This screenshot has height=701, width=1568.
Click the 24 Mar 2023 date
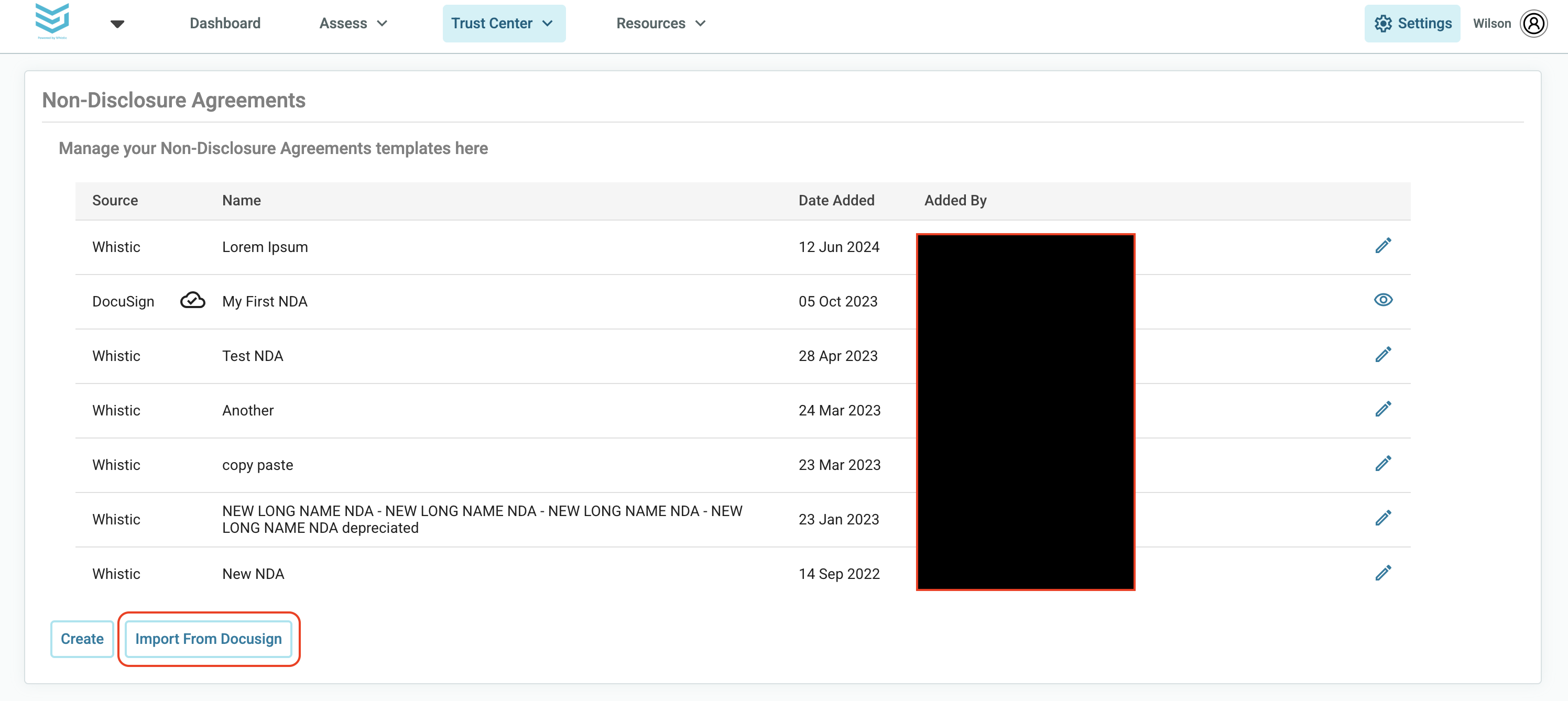[x=840, y=410]
